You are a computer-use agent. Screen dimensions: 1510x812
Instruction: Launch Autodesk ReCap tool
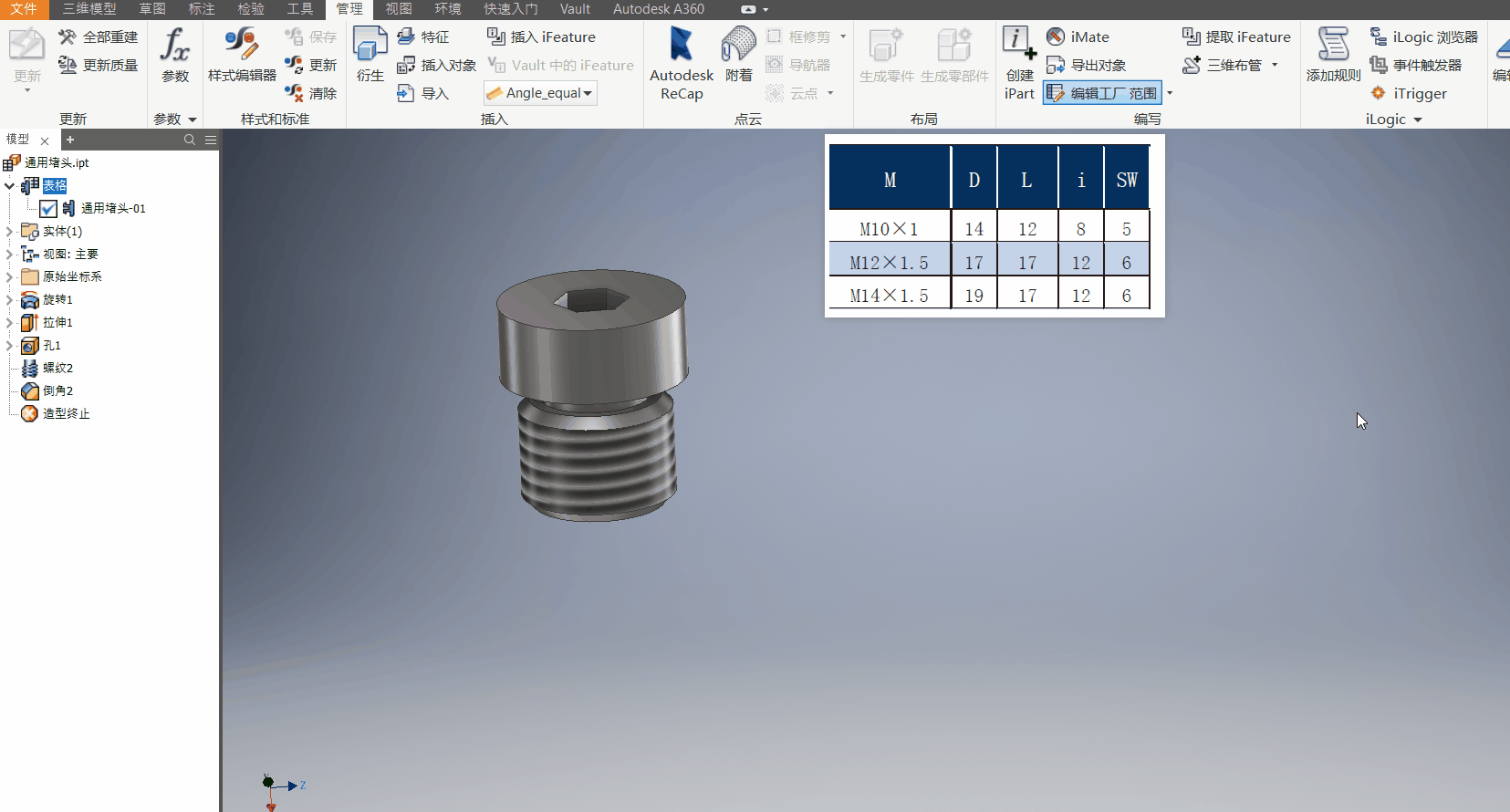click(682, 46)
